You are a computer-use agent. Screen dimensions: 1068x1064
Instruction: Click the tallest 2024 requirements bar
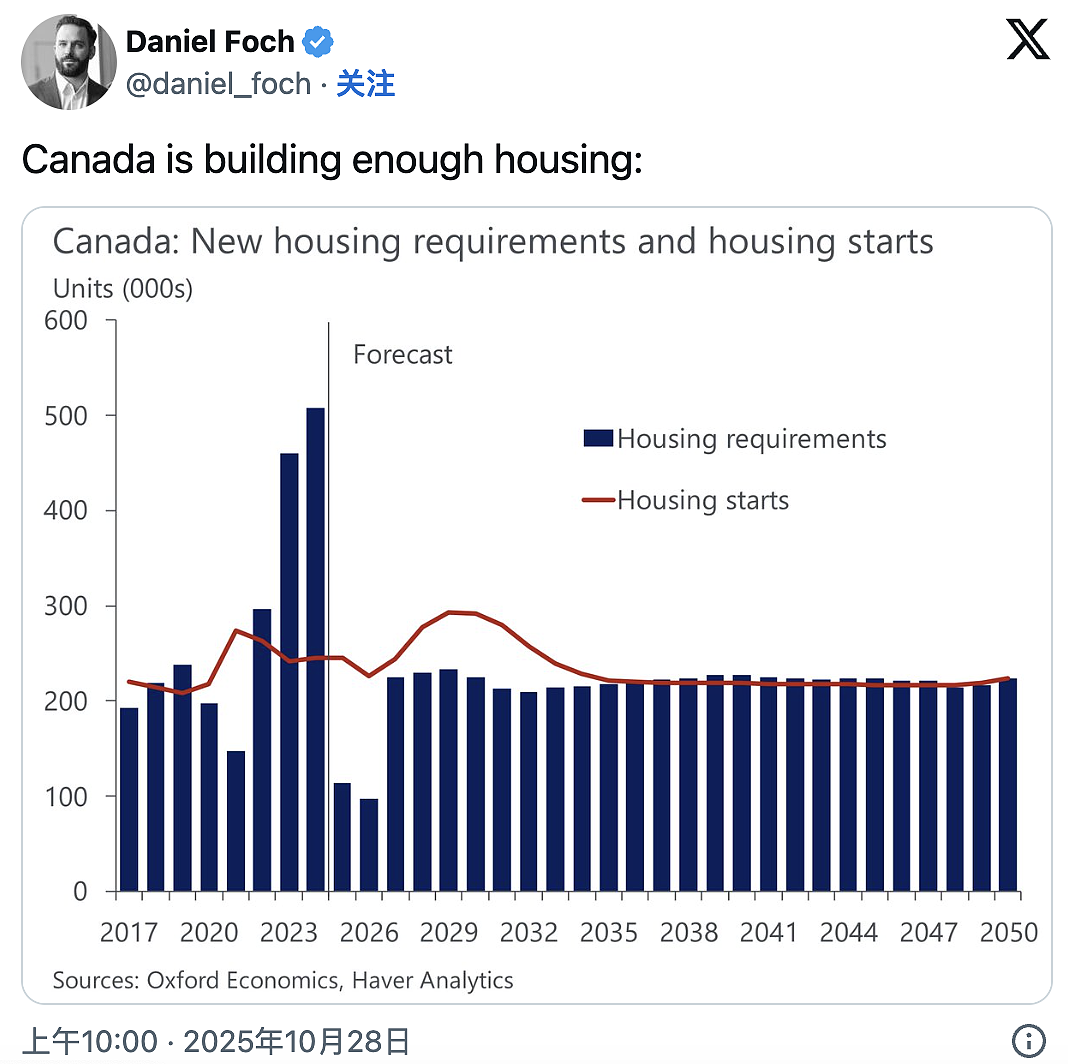(315, 649)
